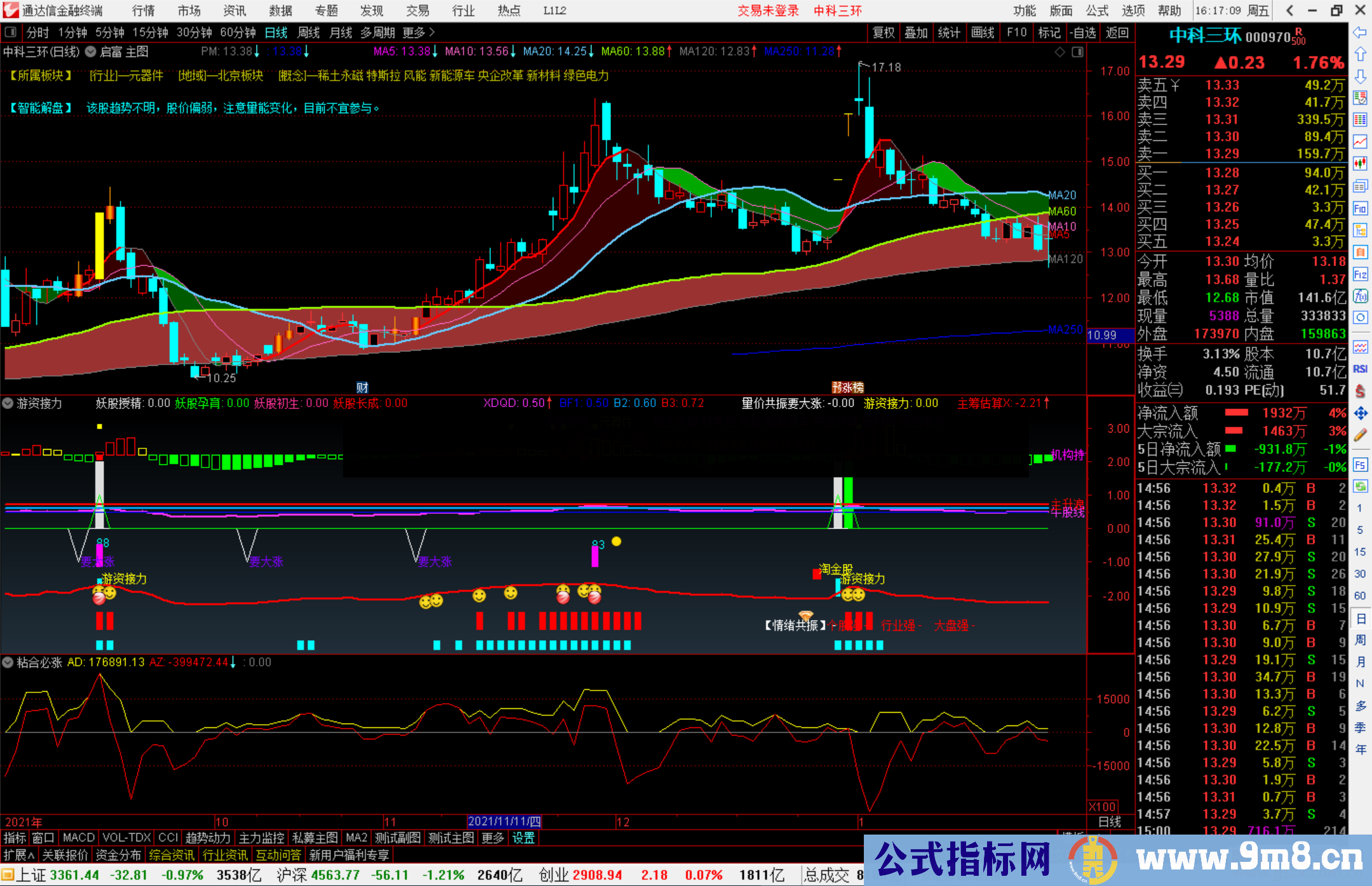
Task: Switch to the 周线 period tab
Action: [309, 32]
